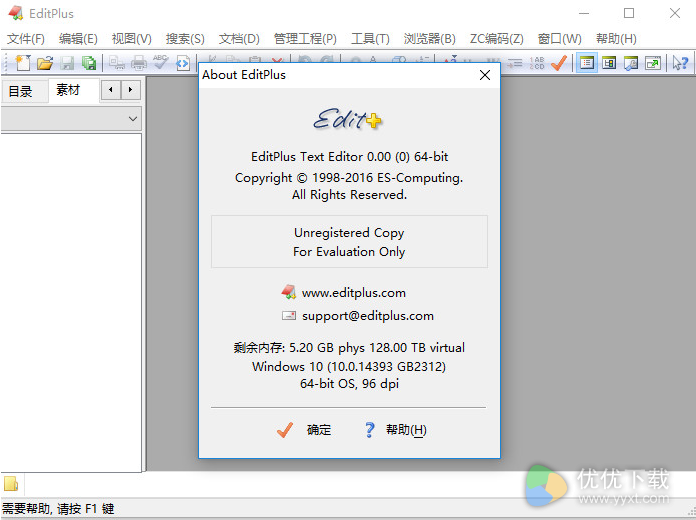
Task: Click the Edit+ logo in About dialog
Action: tap(348, 119)
